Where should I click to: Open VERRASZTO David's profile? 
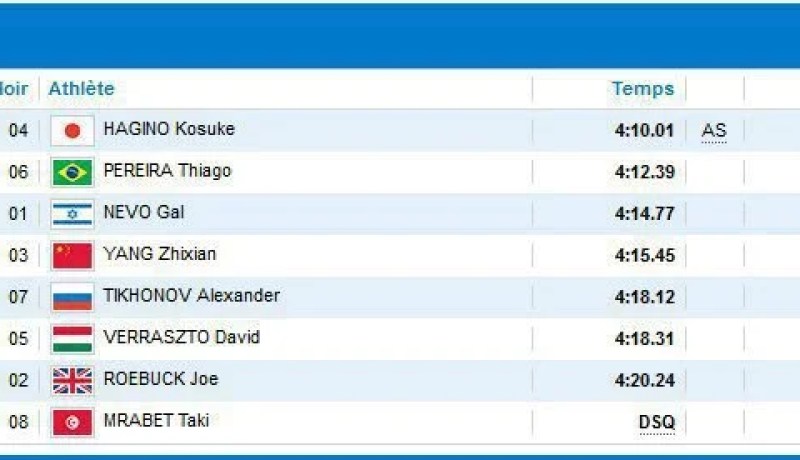pos(181,337)
